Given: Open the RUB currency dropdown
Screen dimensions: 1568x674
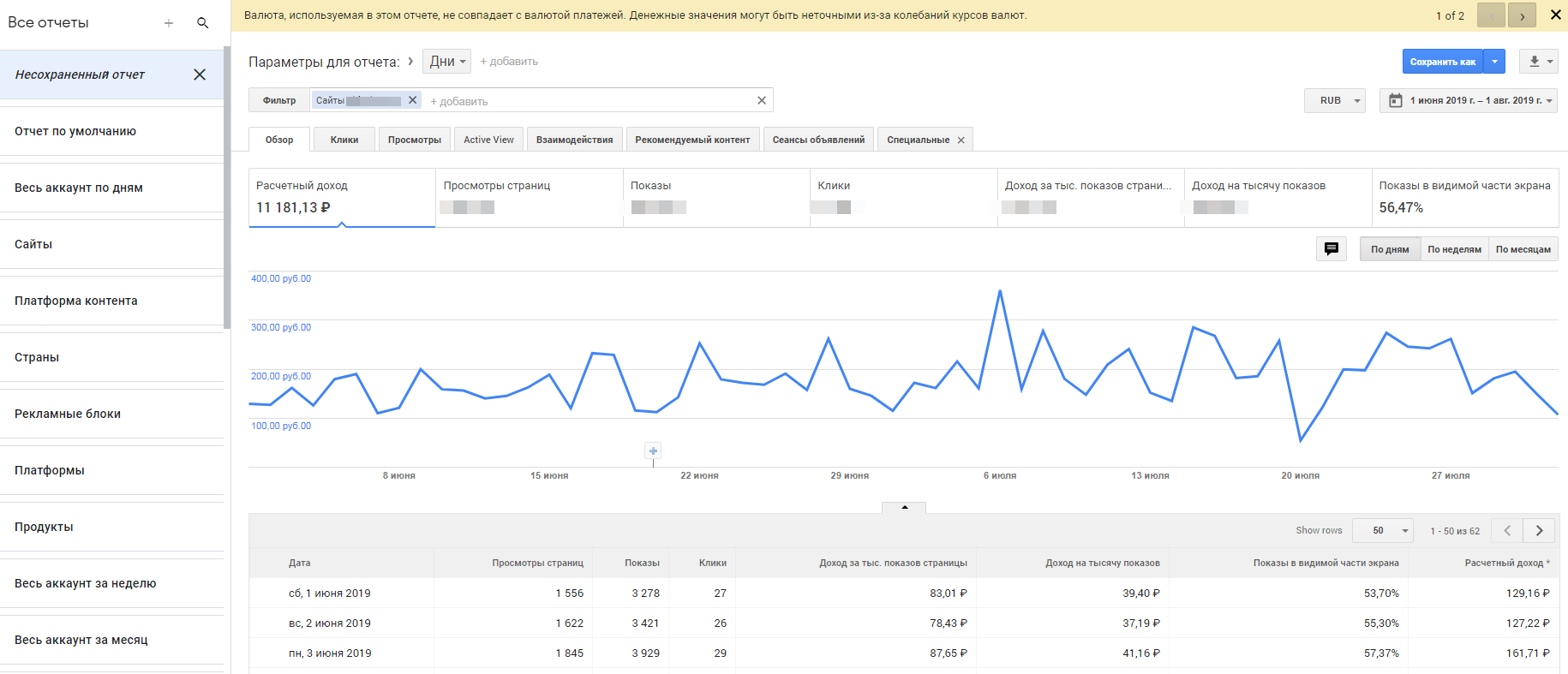Looking at the screenshot, I should point(1334,100).
